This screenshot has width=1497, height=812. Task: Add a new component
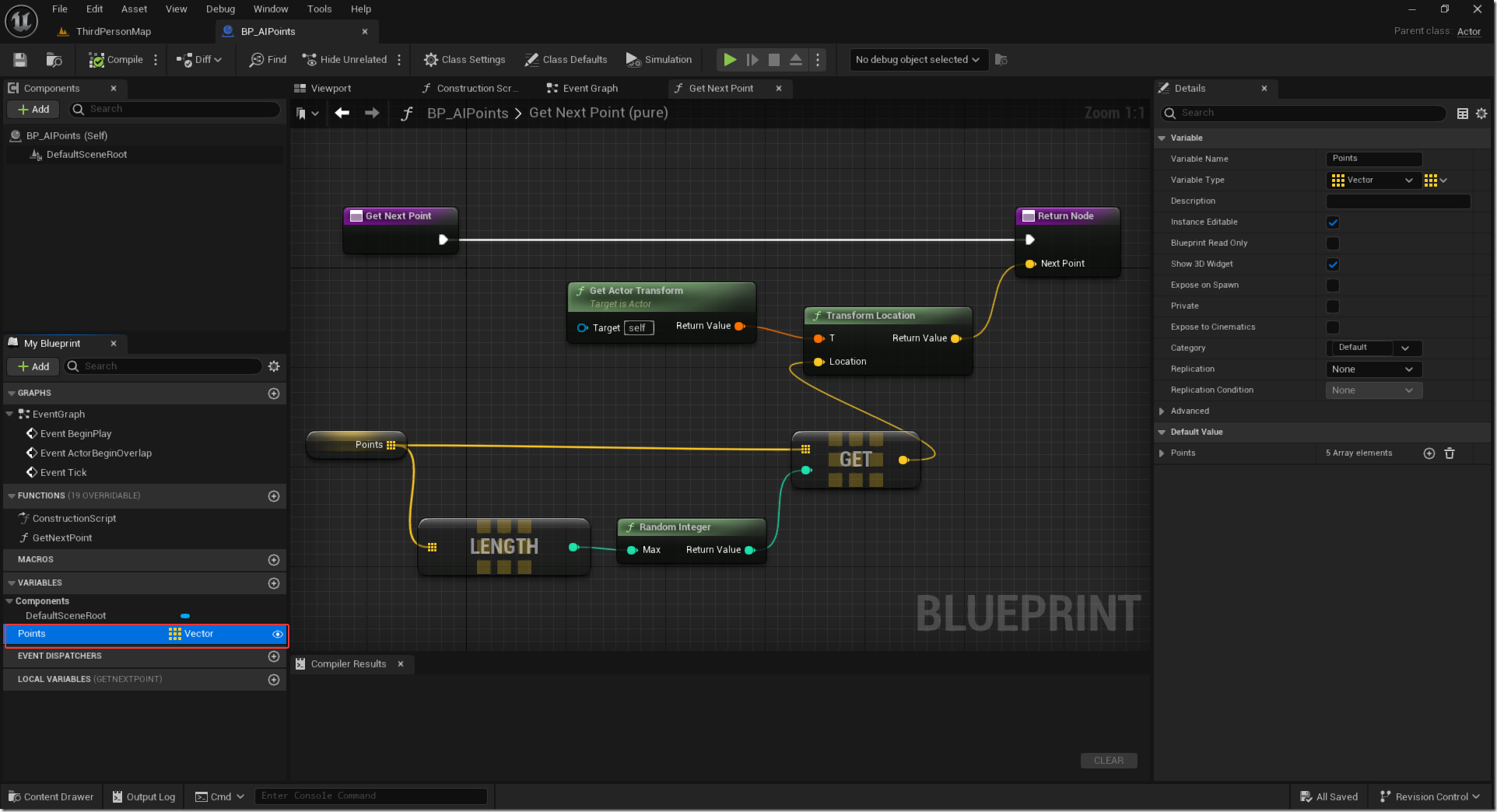(33, 110)
